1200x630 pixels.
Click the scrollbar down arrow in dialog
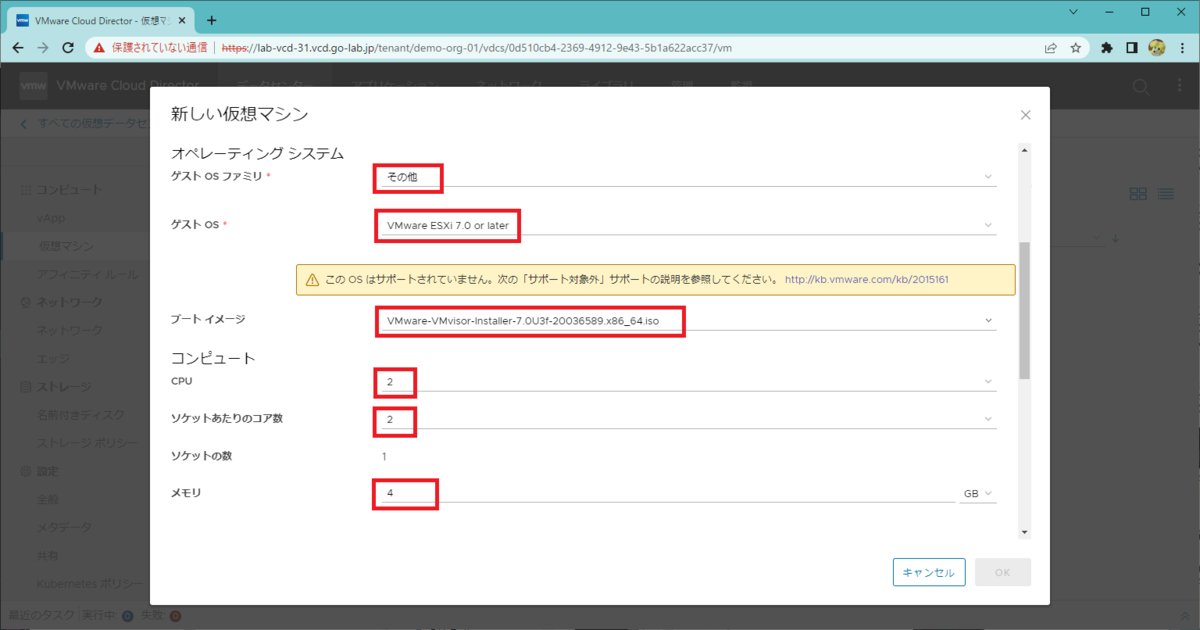point(1024,532)
